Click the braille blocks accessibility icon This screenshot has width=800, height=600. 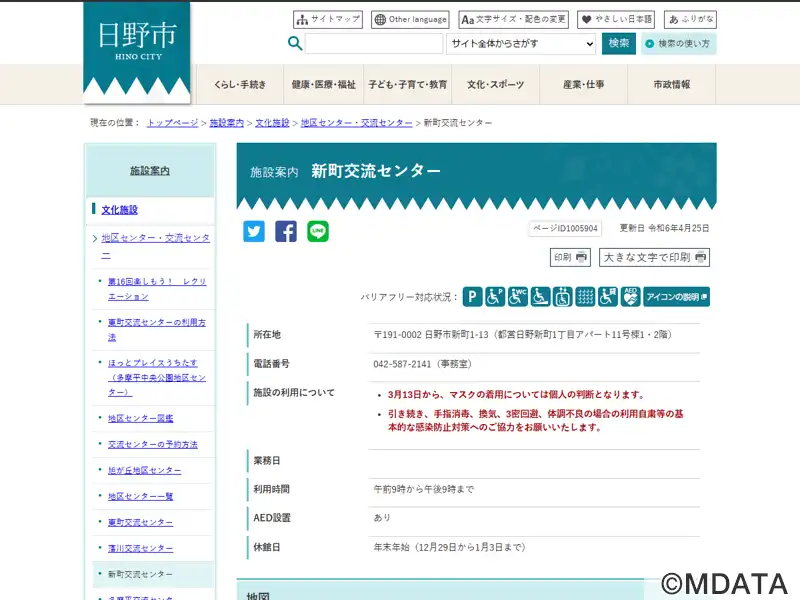586,296
